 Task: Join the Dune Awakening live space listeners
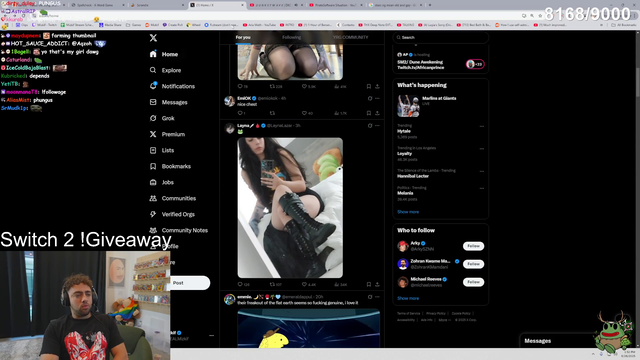(475, 64)
